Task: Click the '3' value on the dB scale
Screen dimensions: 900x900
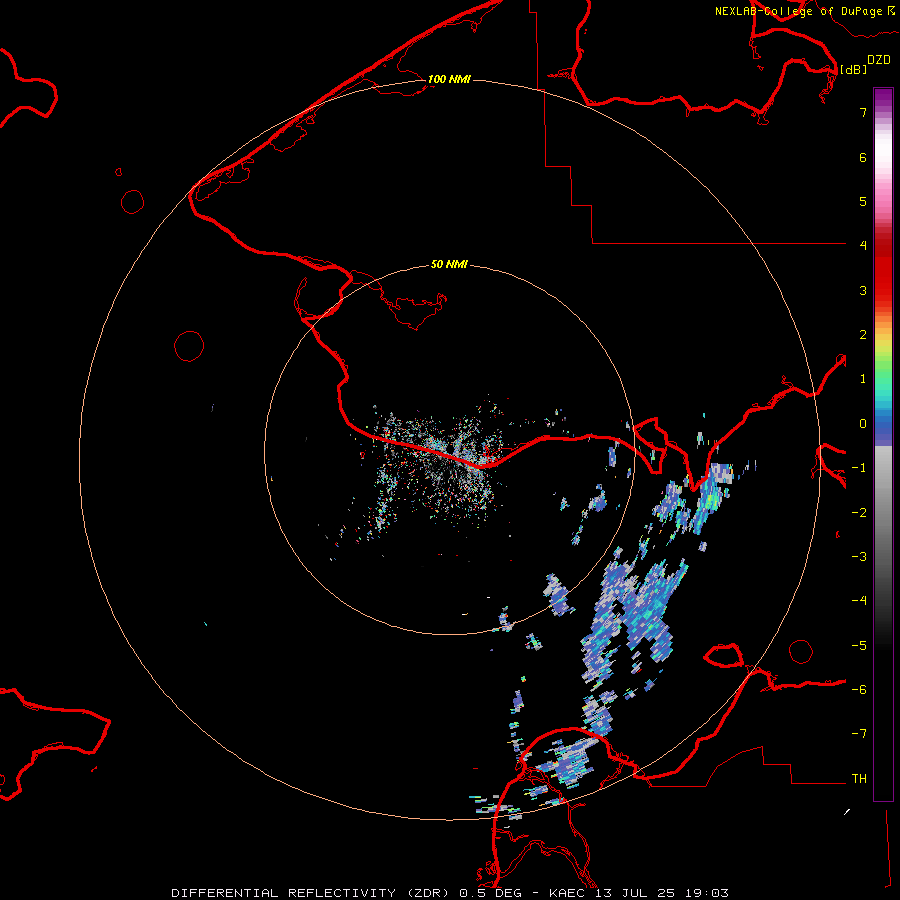Action: (863, 290)
